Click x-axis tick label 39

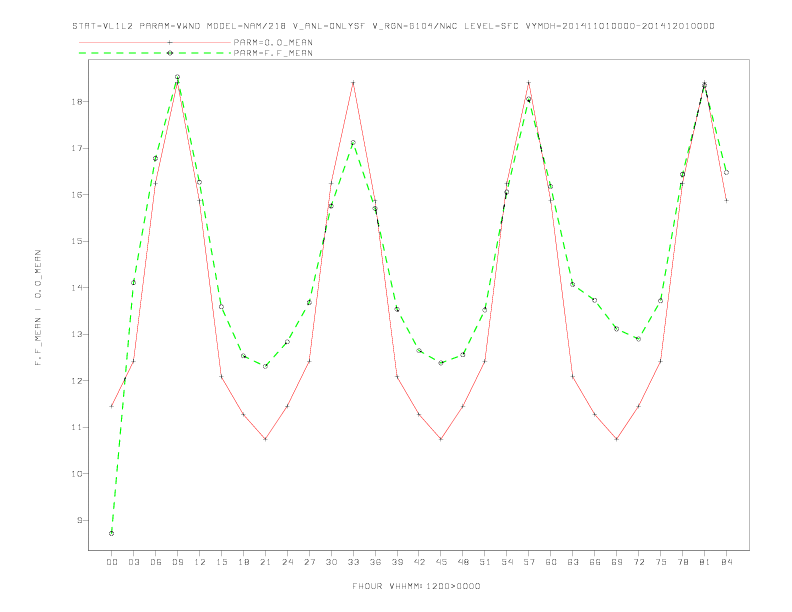(397, 562)
